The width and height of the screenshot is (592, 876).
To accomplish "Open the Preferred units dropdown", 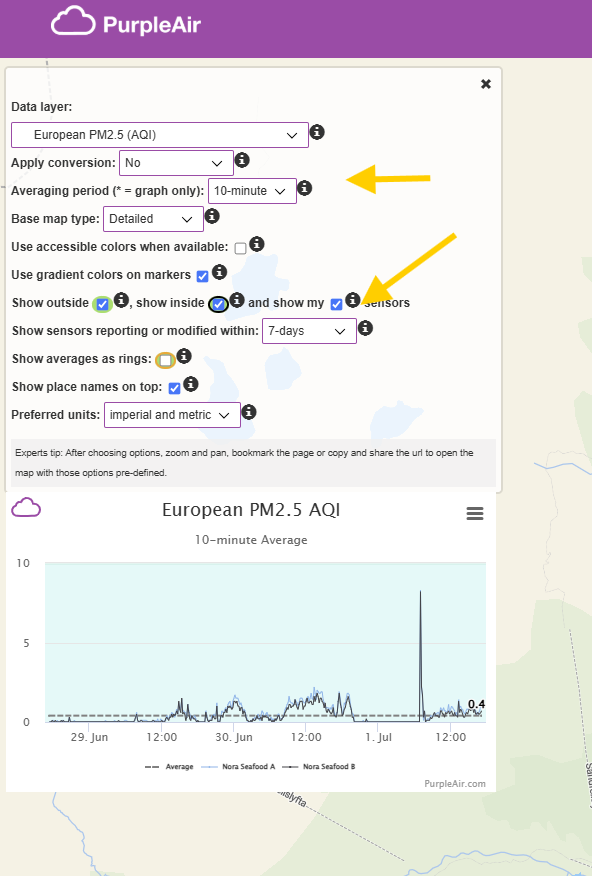I will click(x=173, y=415).
